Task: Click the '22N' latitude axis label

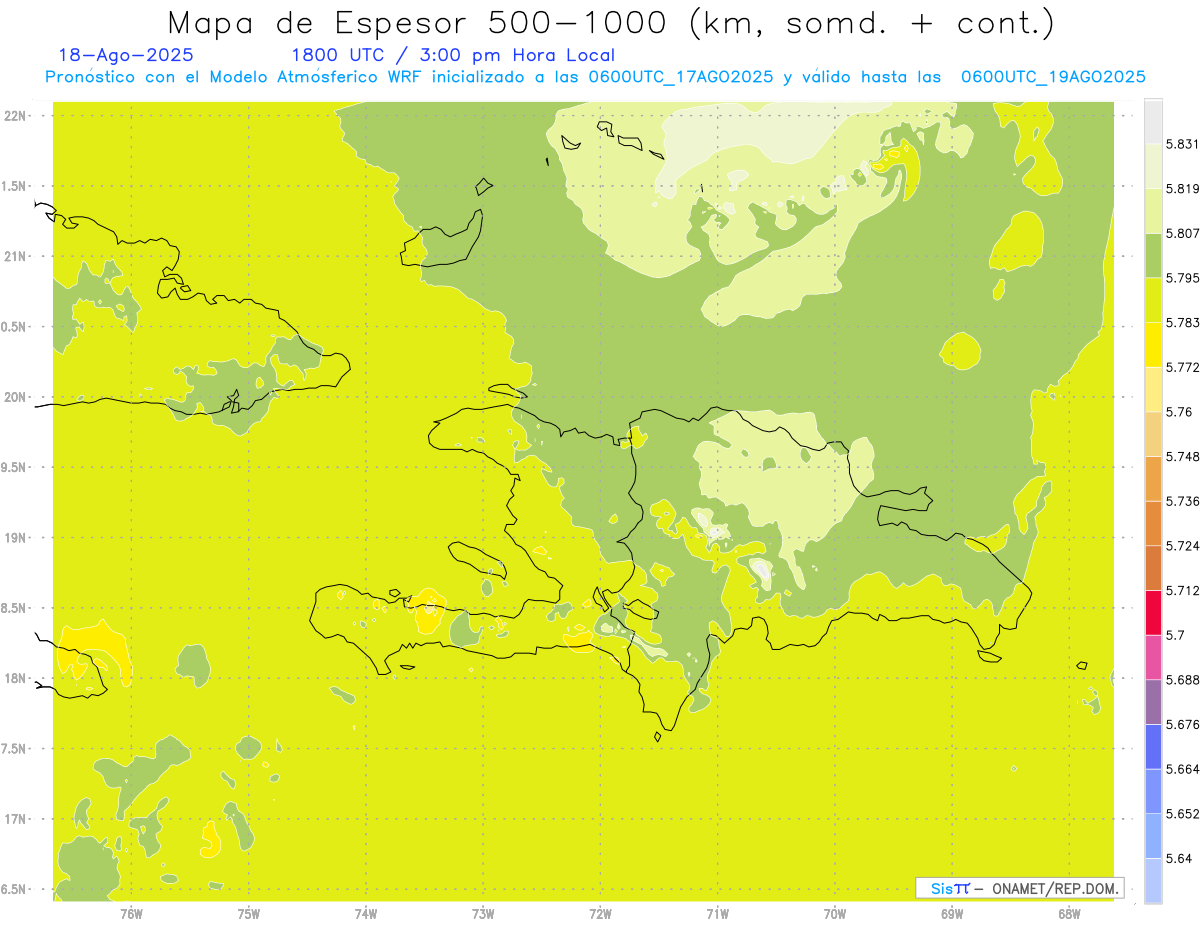Action: 14,115
